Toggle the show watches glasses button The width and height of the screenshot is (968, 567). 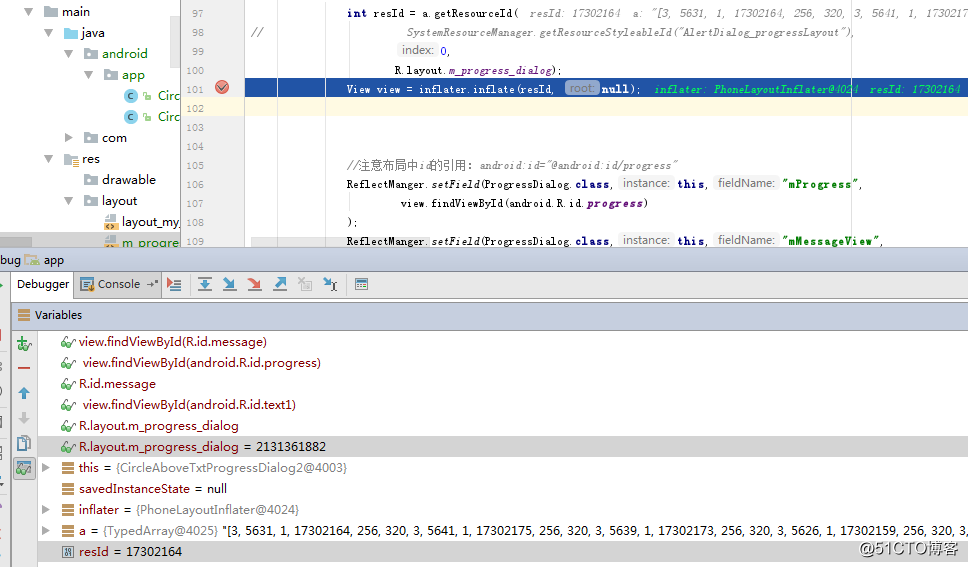point(24,469)
